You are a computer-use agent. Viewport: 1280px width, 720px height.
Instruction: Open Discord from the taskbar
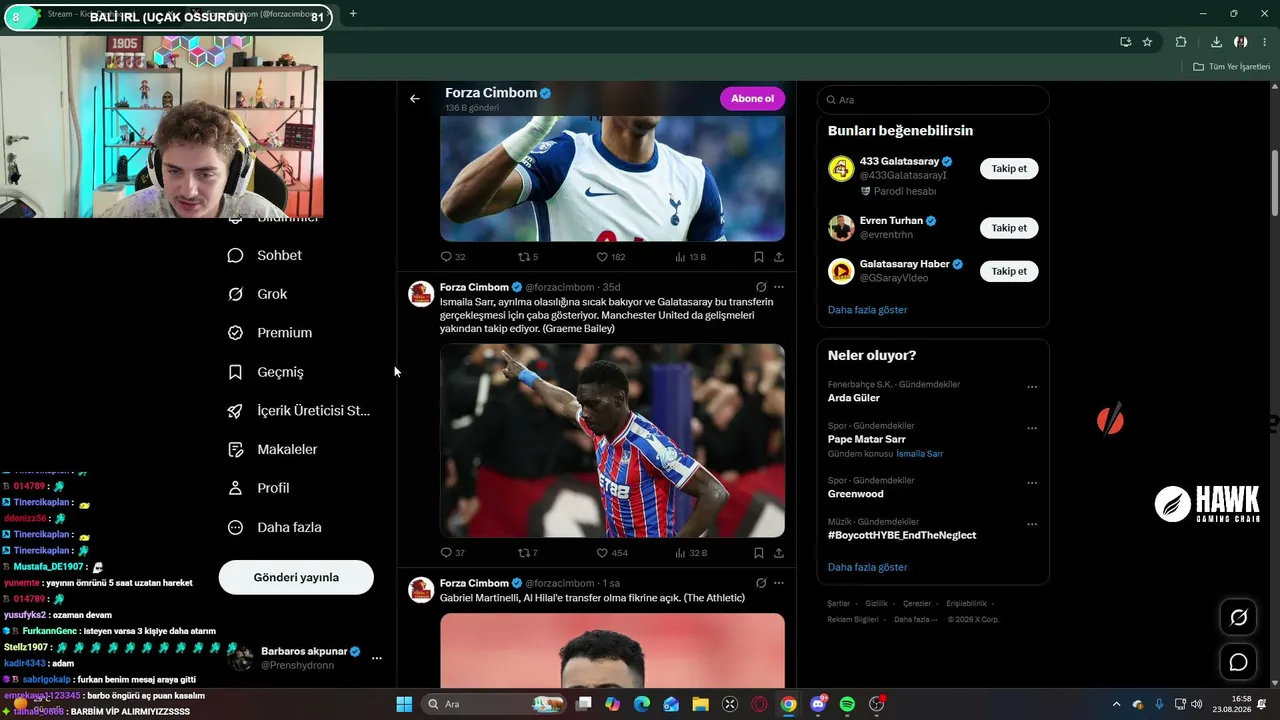point(818,704)
